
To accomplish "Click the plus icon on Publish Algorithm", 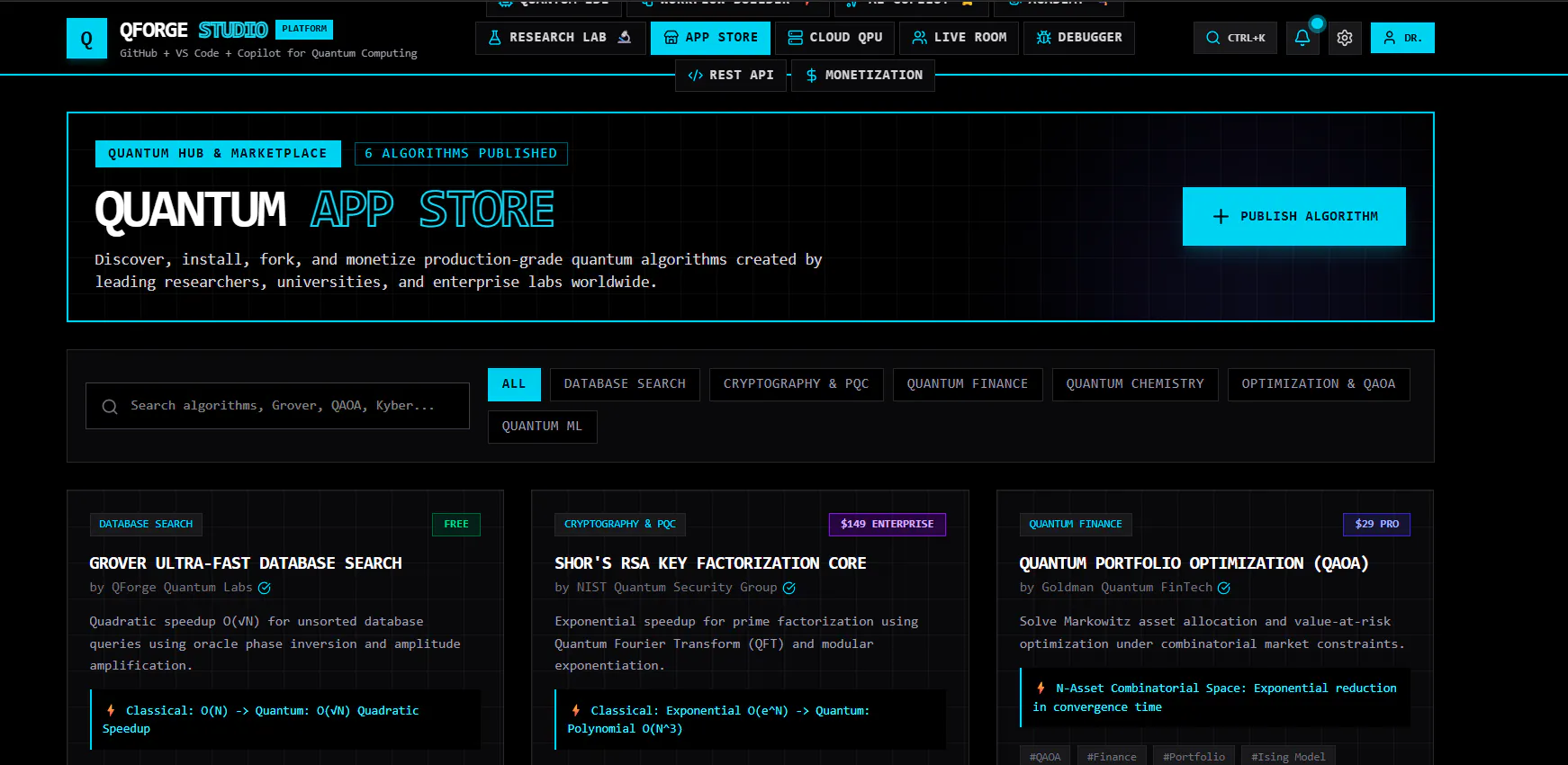I will pos(1221,217).
